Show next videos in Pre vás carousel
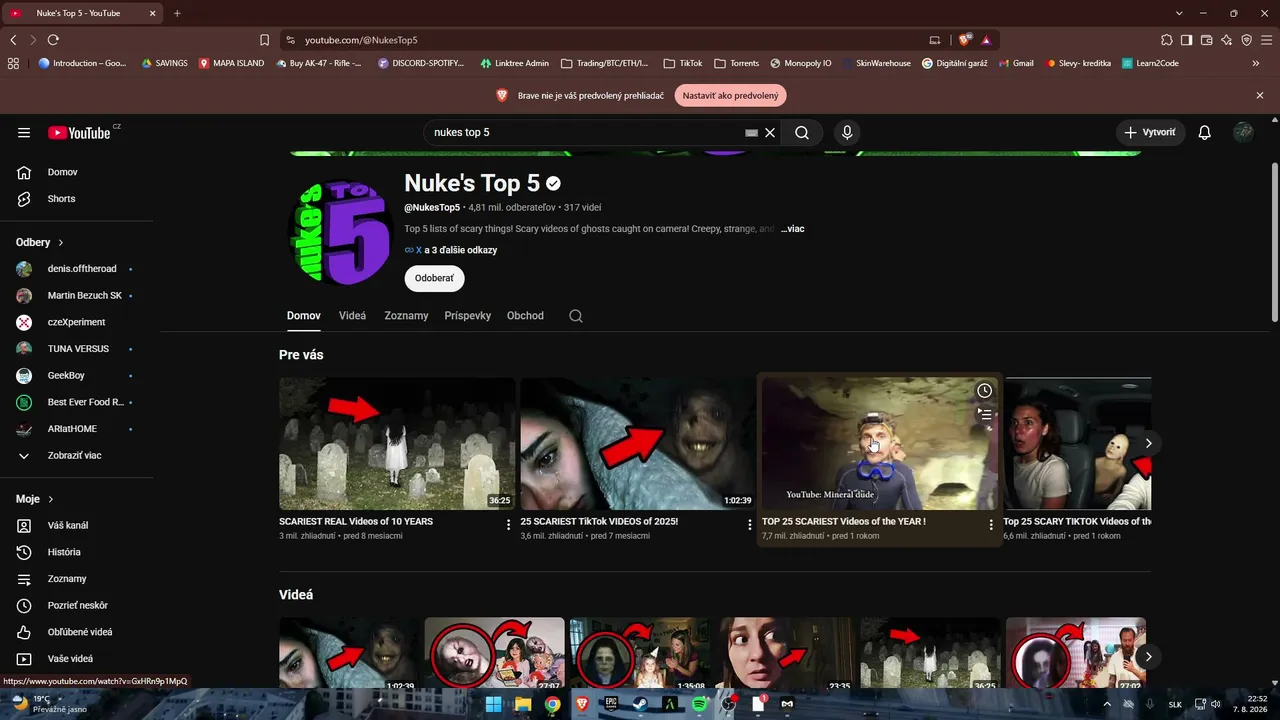 [x=1149, y=443]
